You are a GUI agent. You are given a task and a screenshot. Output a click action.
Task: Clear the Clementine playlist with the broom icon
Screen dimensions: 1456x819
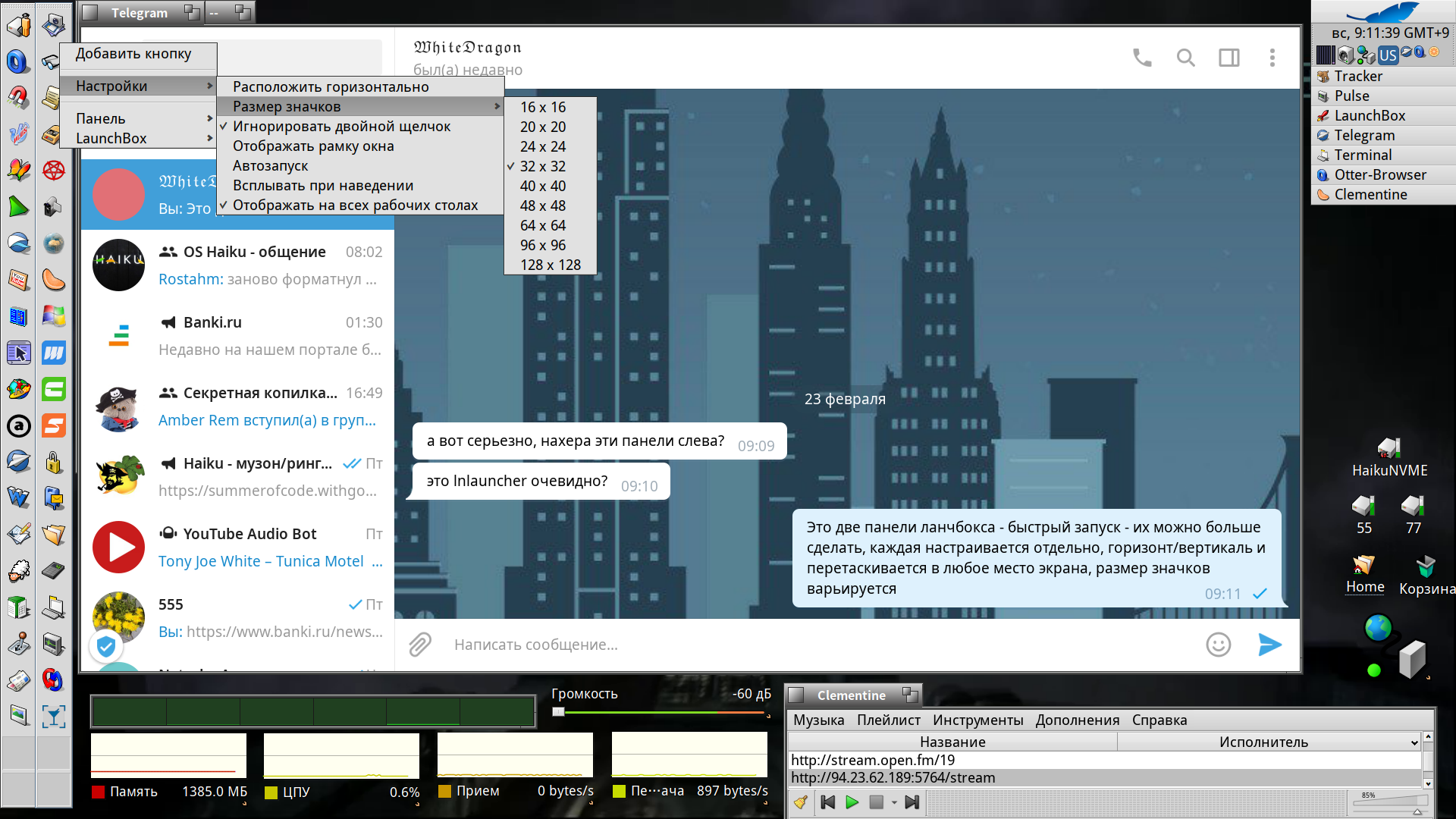pyautogui.click(x=801, y=802)
